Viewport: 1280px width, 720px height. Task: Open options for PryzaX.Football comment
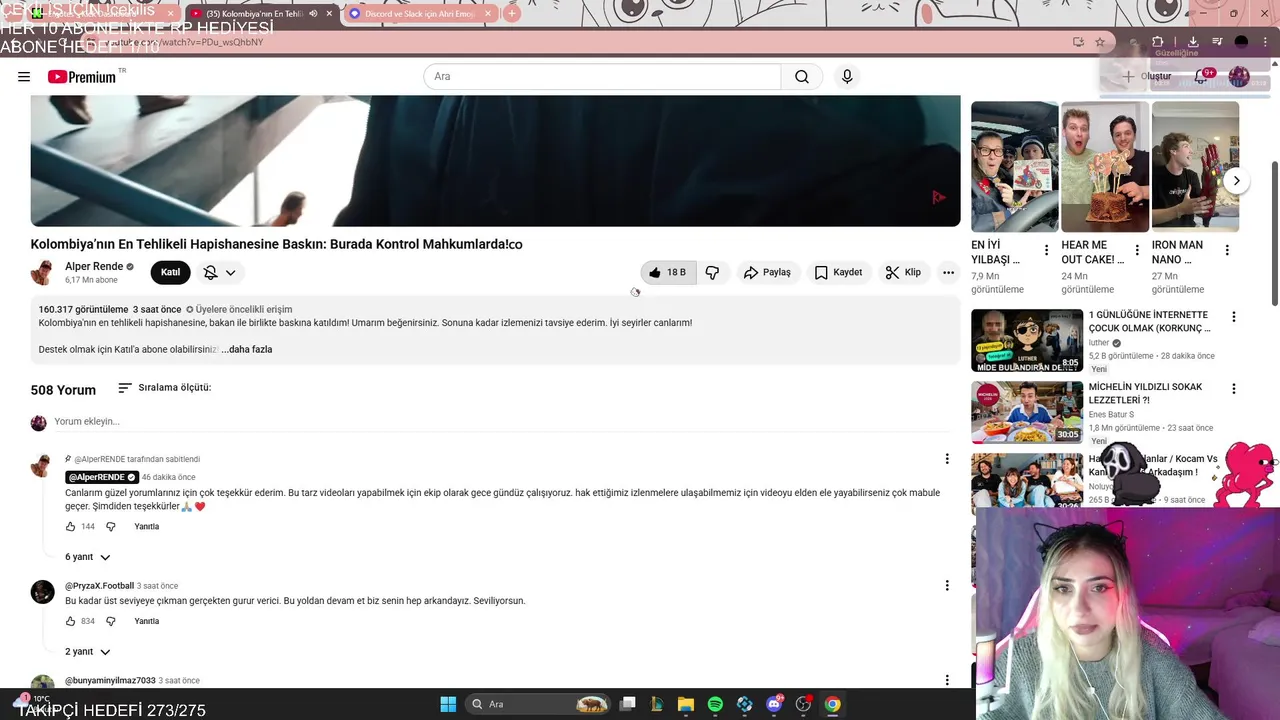tap(947, 585)
